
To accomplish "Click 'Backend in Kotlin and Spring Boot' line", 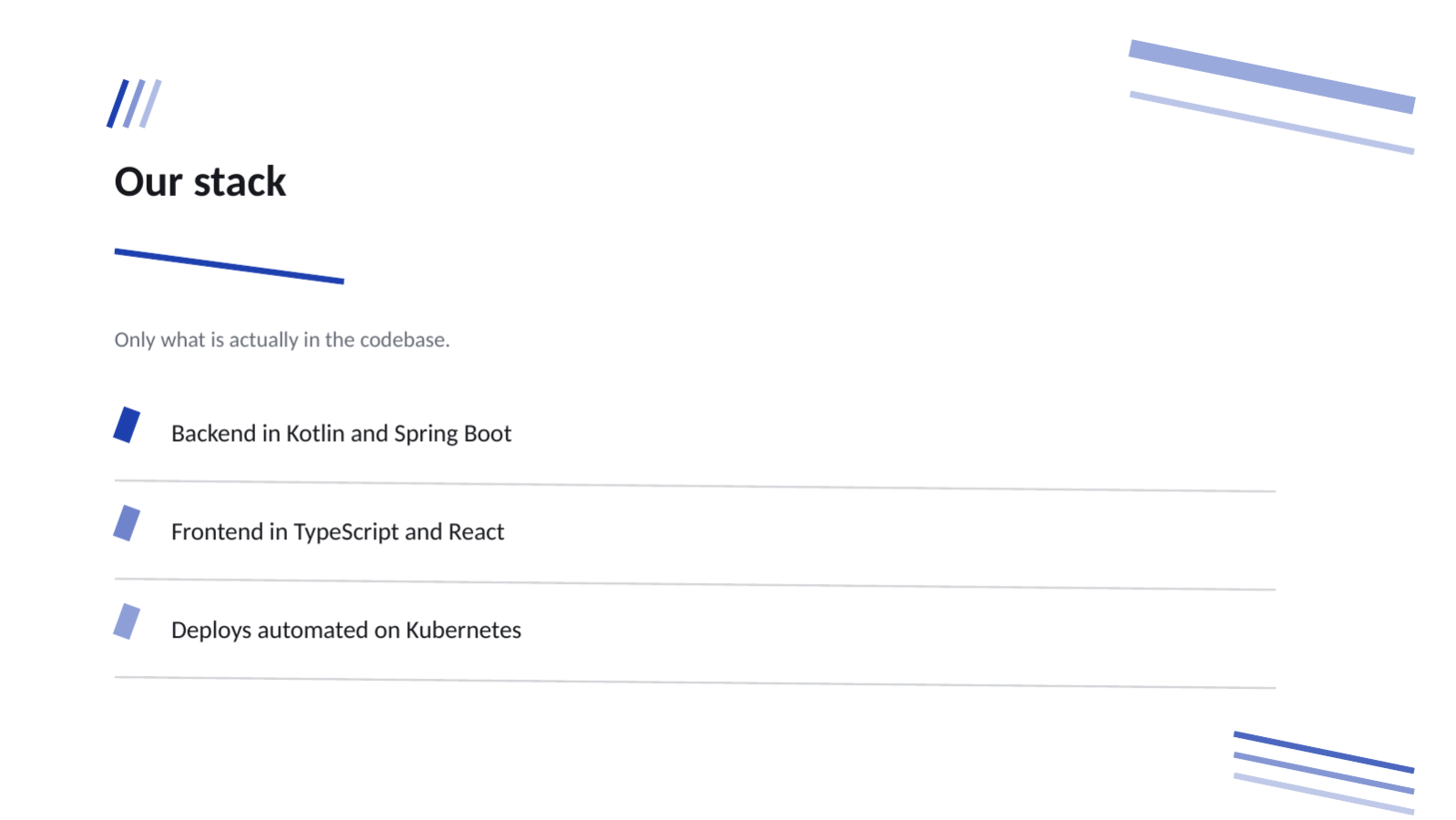I will pos(341,434).
